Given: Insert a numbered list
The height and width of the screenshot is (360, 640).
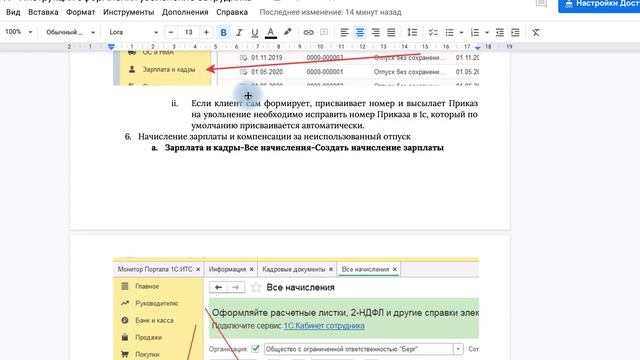Looking at the screenshot, I should [x=475, y=32].
